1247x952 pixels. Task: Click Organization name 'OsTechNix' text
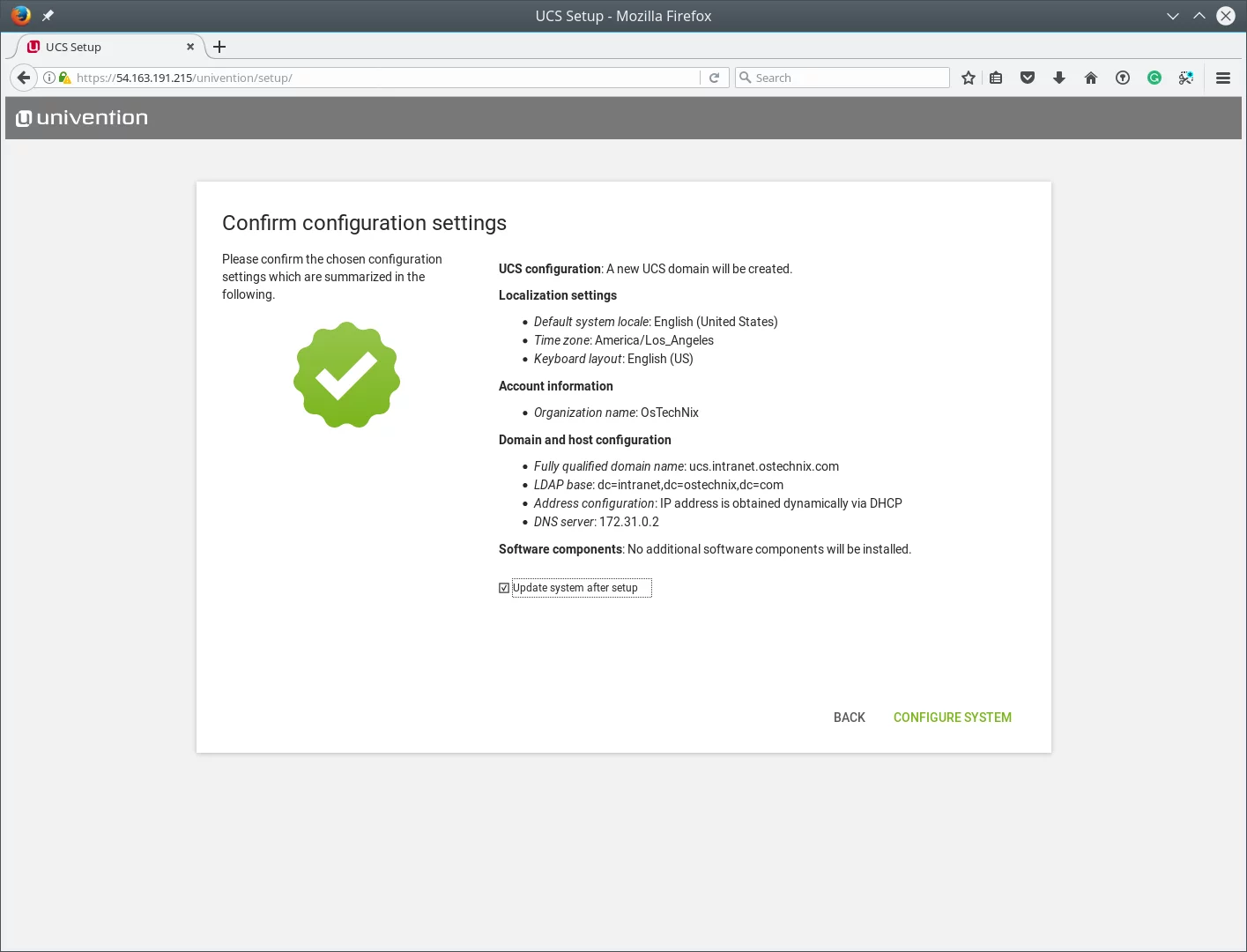click(670, 413)
